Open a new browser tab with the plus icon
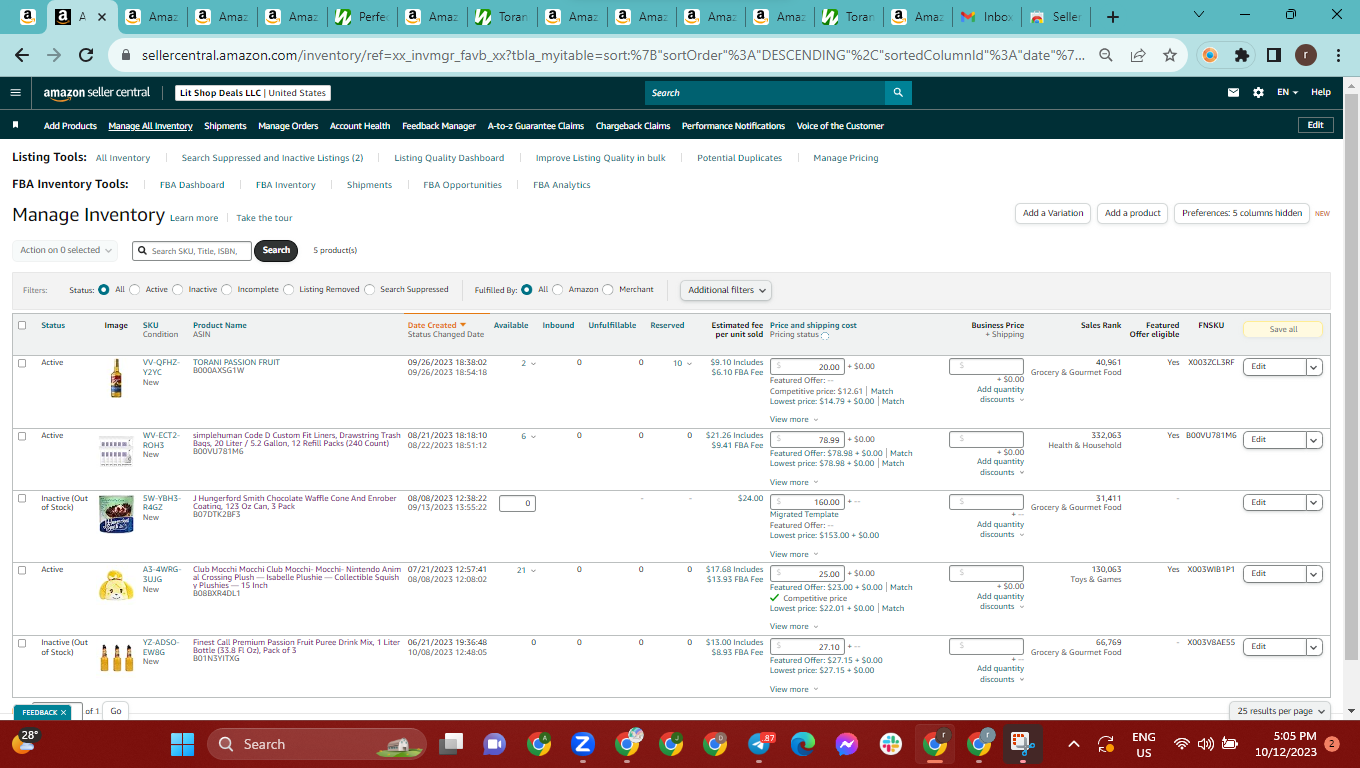The image size is (1360, 768). 1113,17
